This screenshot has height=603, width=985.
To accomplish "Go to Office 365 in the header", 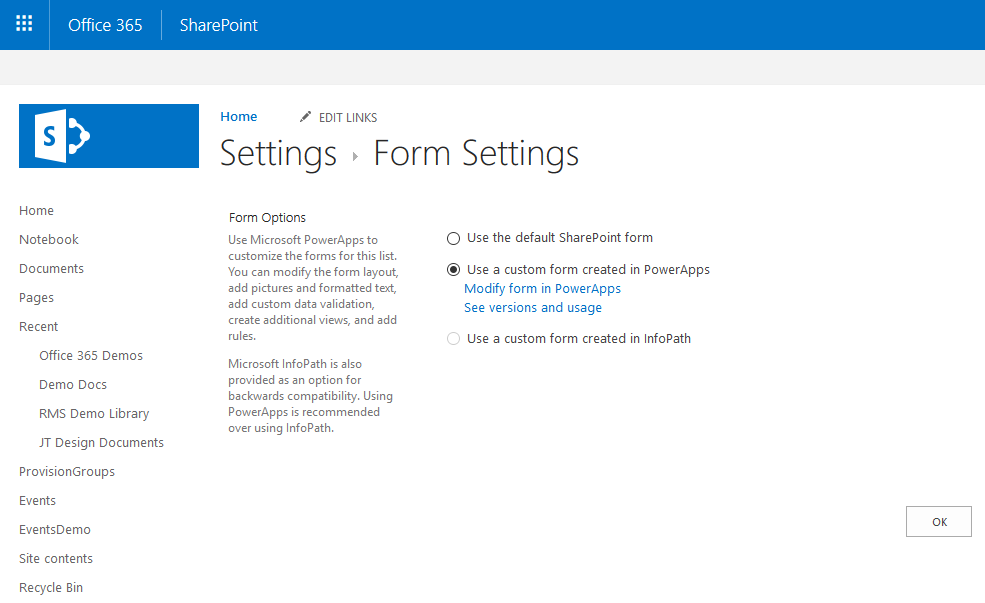I will pos(105,25).
